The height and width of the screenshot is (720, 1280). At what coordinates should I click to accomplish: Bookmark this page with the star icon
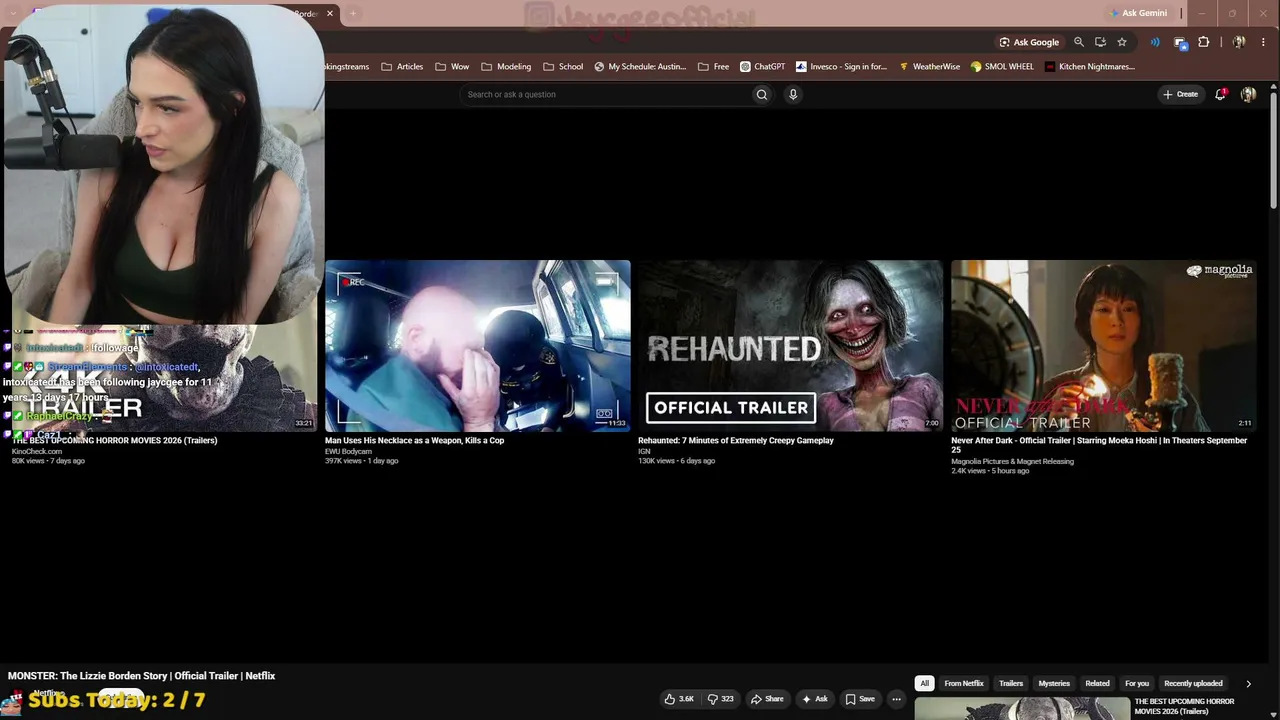click(x=1122, y=42)
